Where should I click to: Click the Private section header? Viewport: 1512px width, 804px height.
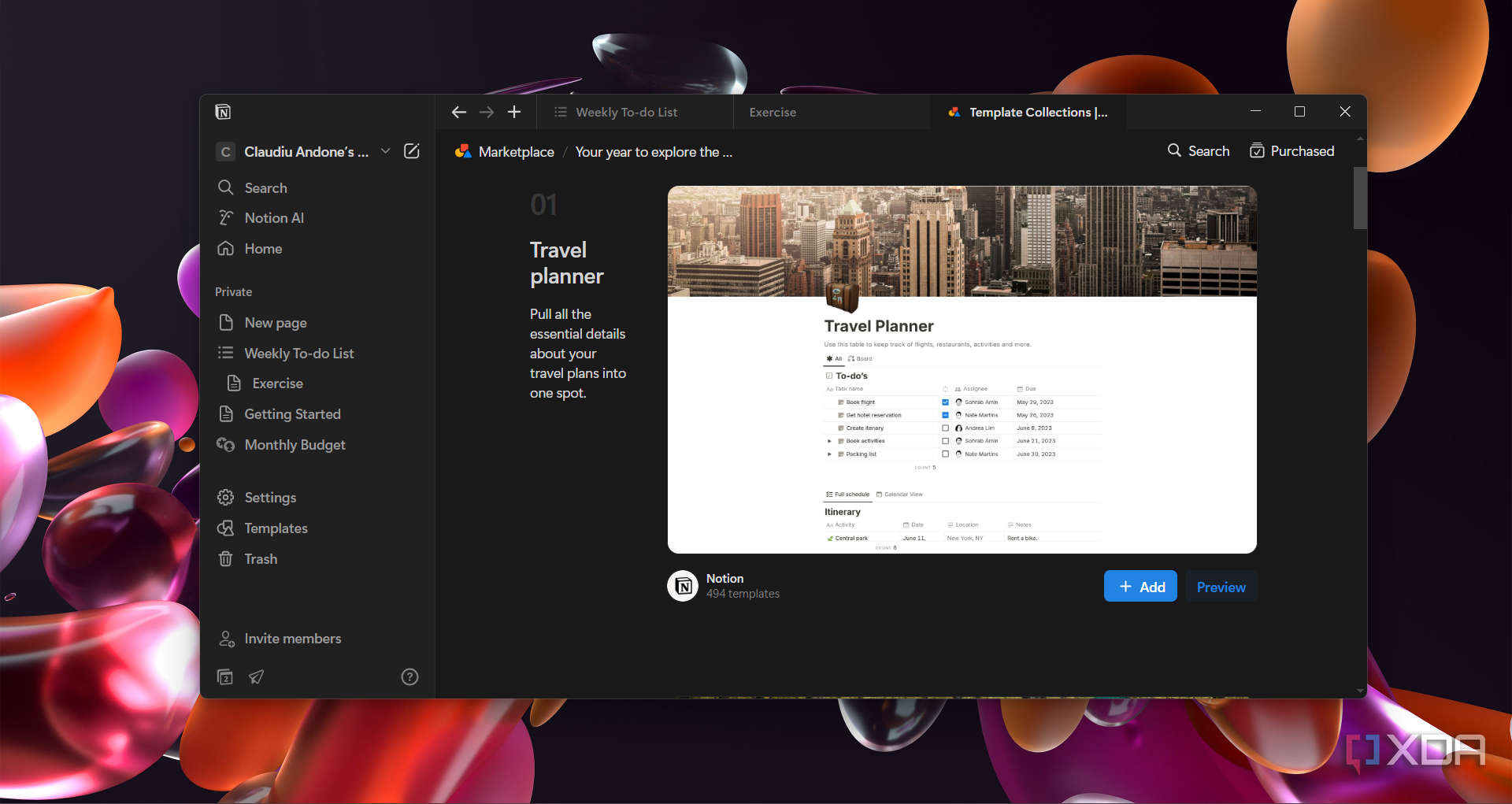[x=233, y=292]
